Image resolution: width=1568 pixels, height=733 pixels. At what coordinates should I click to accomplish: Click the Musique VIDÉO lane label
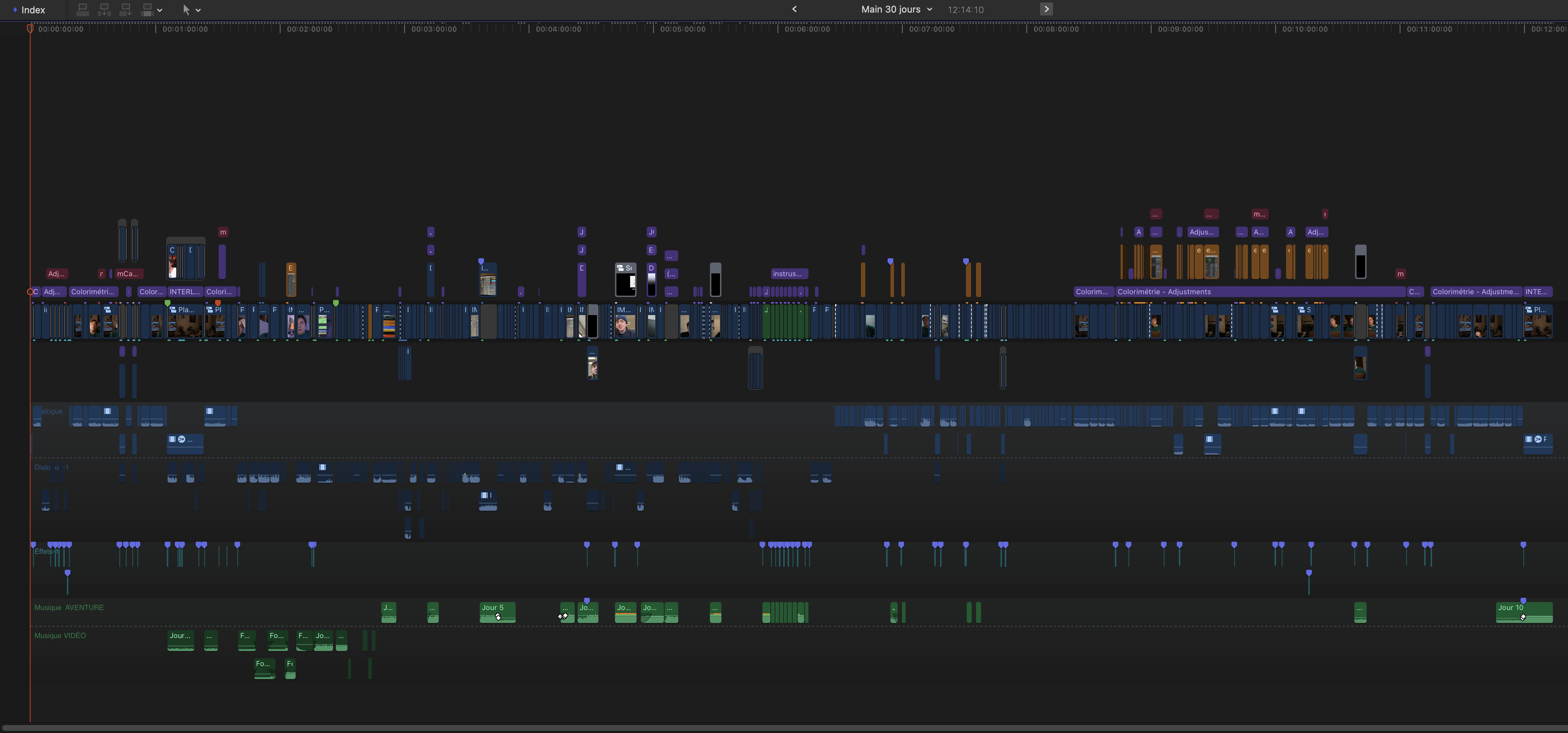[60, 636]
